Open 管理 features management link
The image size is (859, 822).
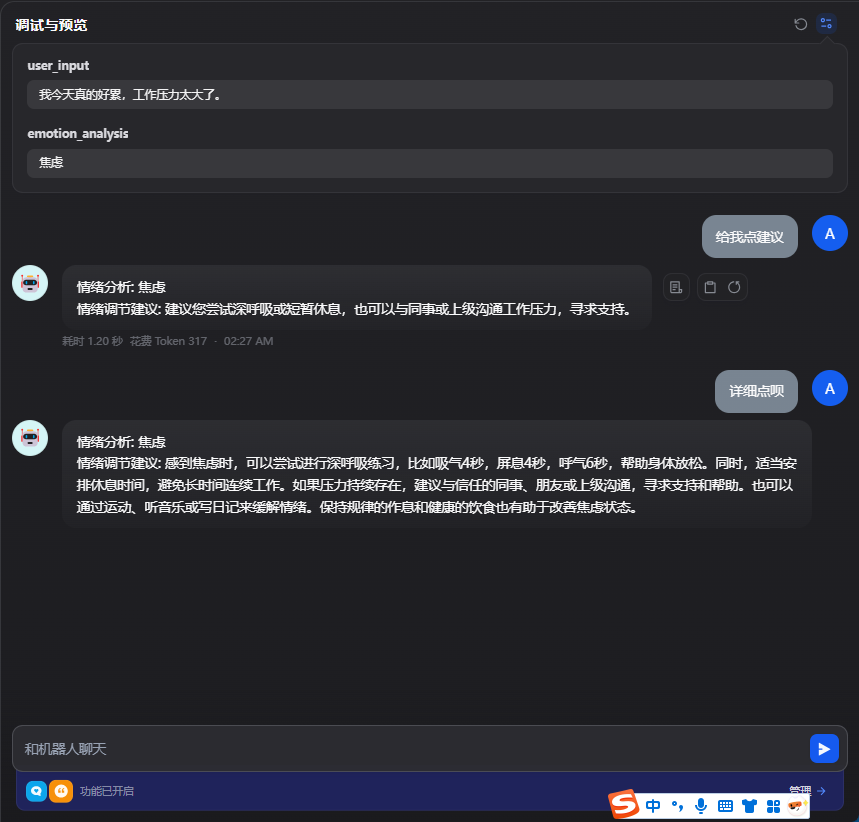click(807, 790)
